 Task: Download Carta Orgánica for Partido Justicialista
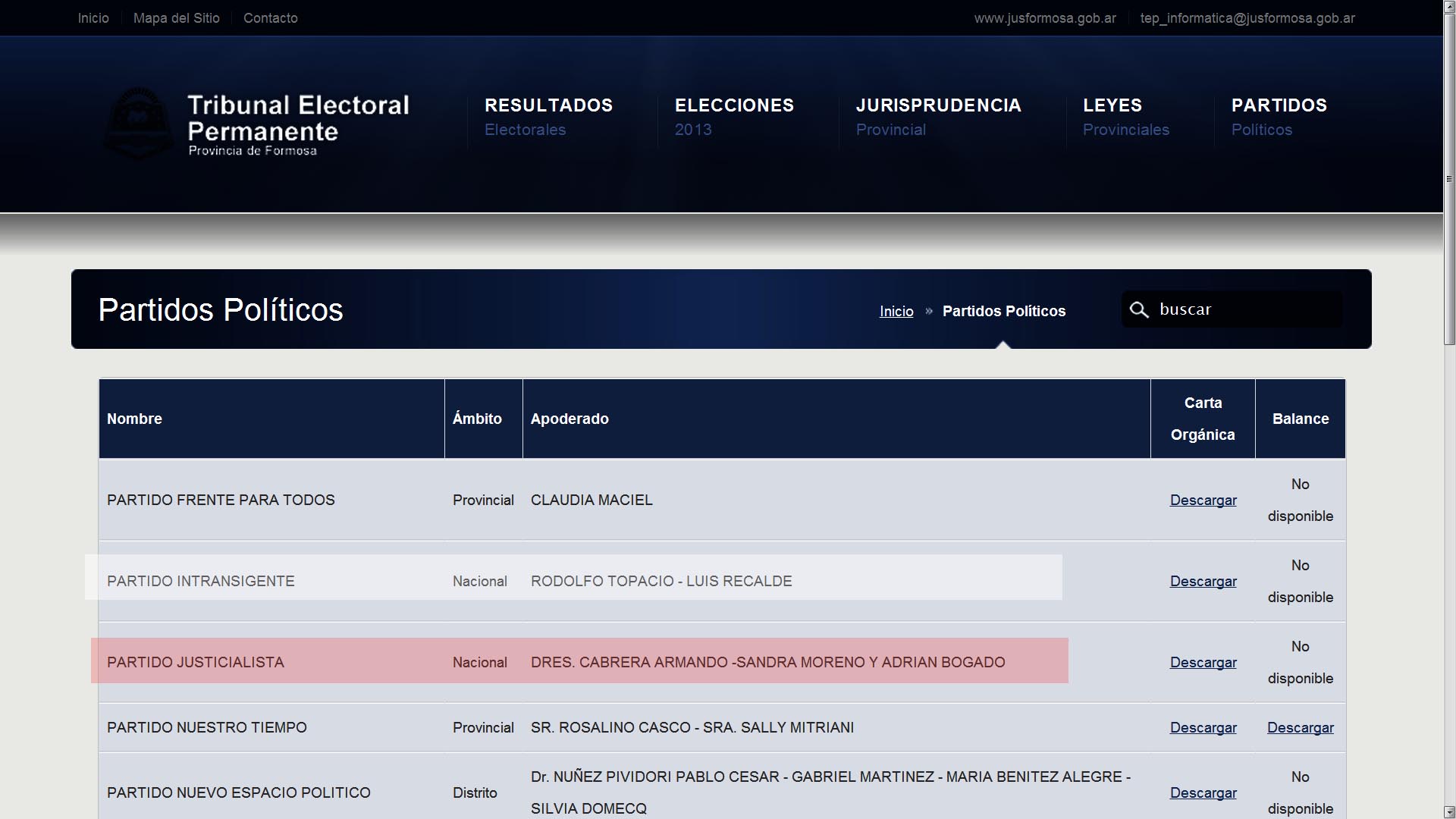tap(1203, 663)
